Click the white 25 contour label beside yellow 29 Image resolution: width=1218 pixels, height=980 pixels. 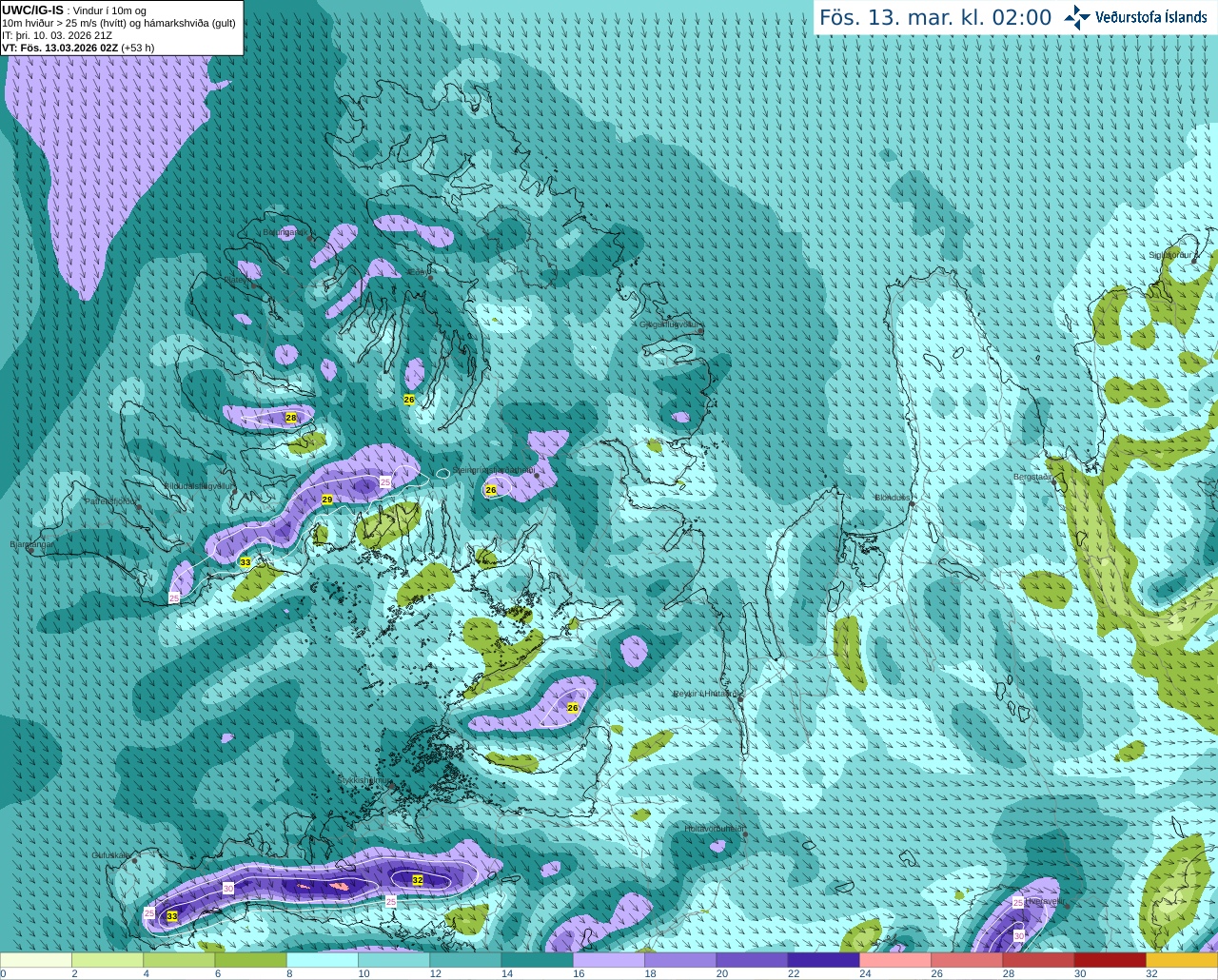pyautogui.click(x=385, y=482)
